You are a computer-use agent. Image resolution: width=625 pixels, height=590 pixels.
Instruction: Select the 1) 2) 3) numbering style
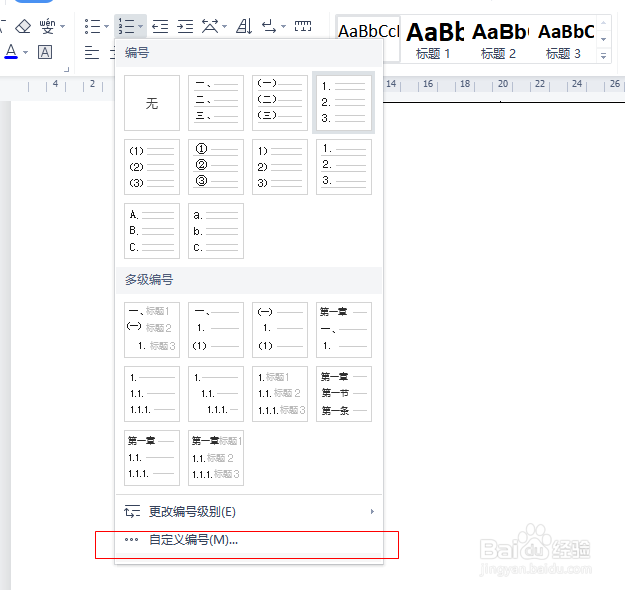pos(280,167)
